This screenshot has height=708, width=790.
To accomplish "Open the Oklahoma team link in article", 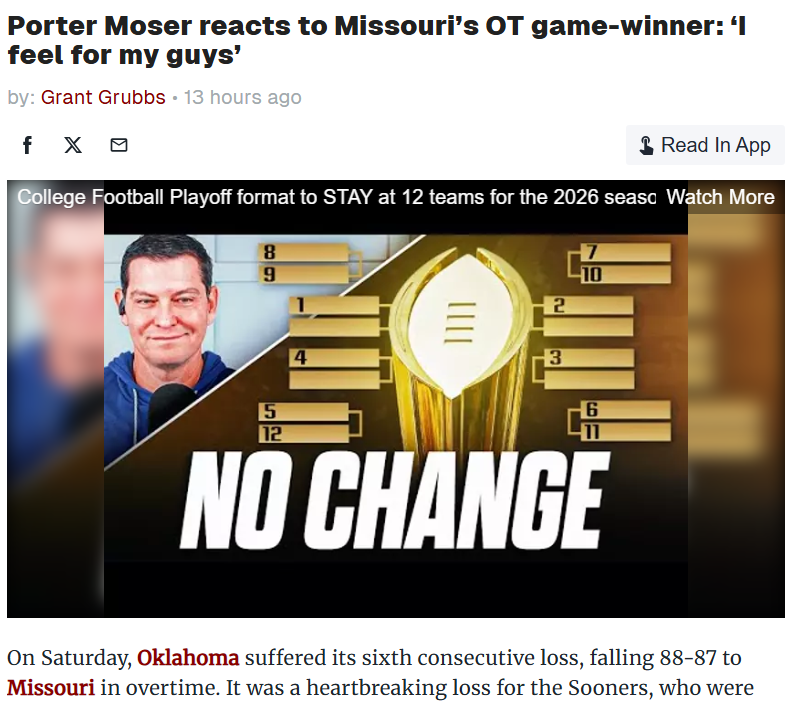I will [x=188, y=659].
